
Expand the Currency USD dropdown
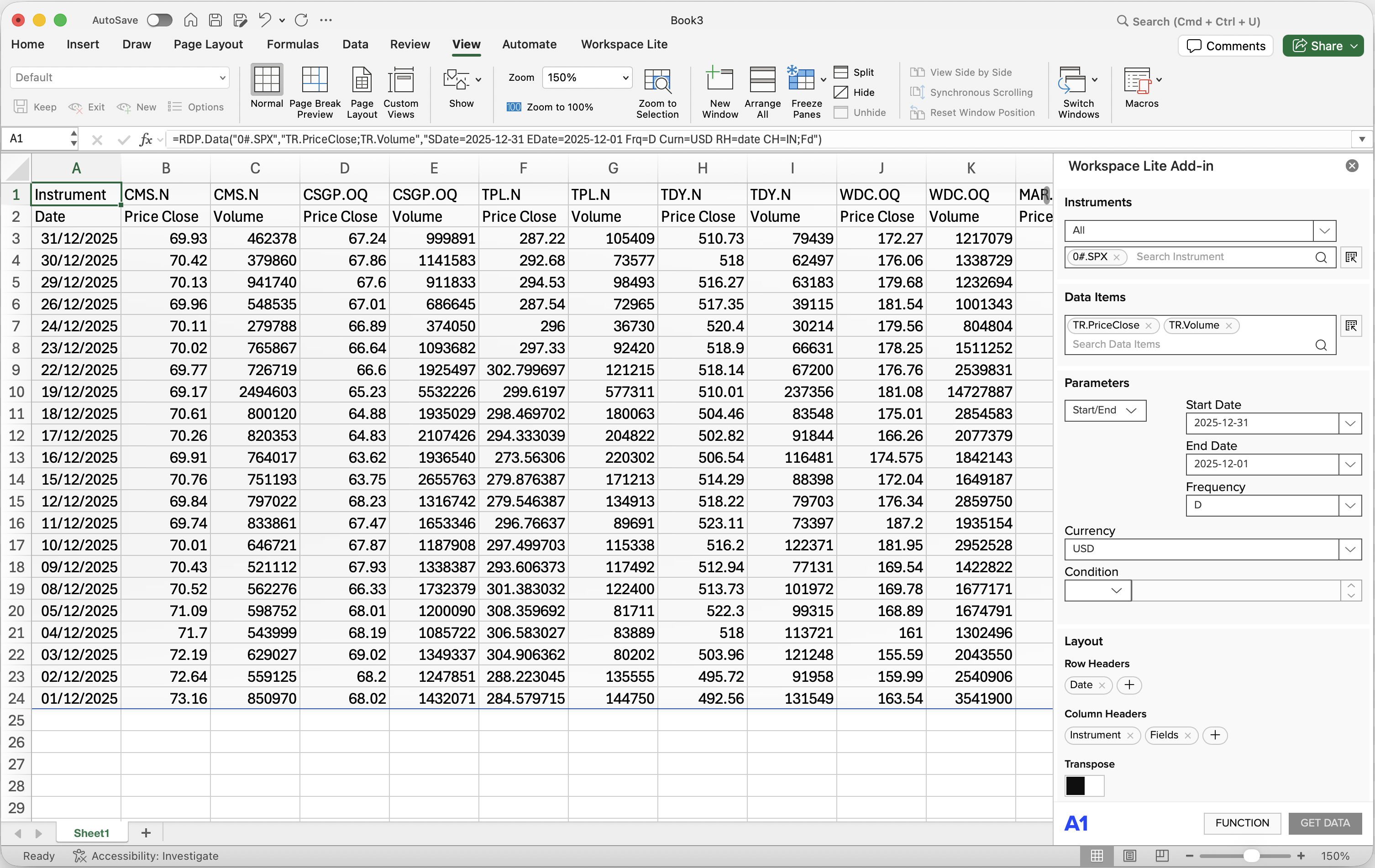1350,549
